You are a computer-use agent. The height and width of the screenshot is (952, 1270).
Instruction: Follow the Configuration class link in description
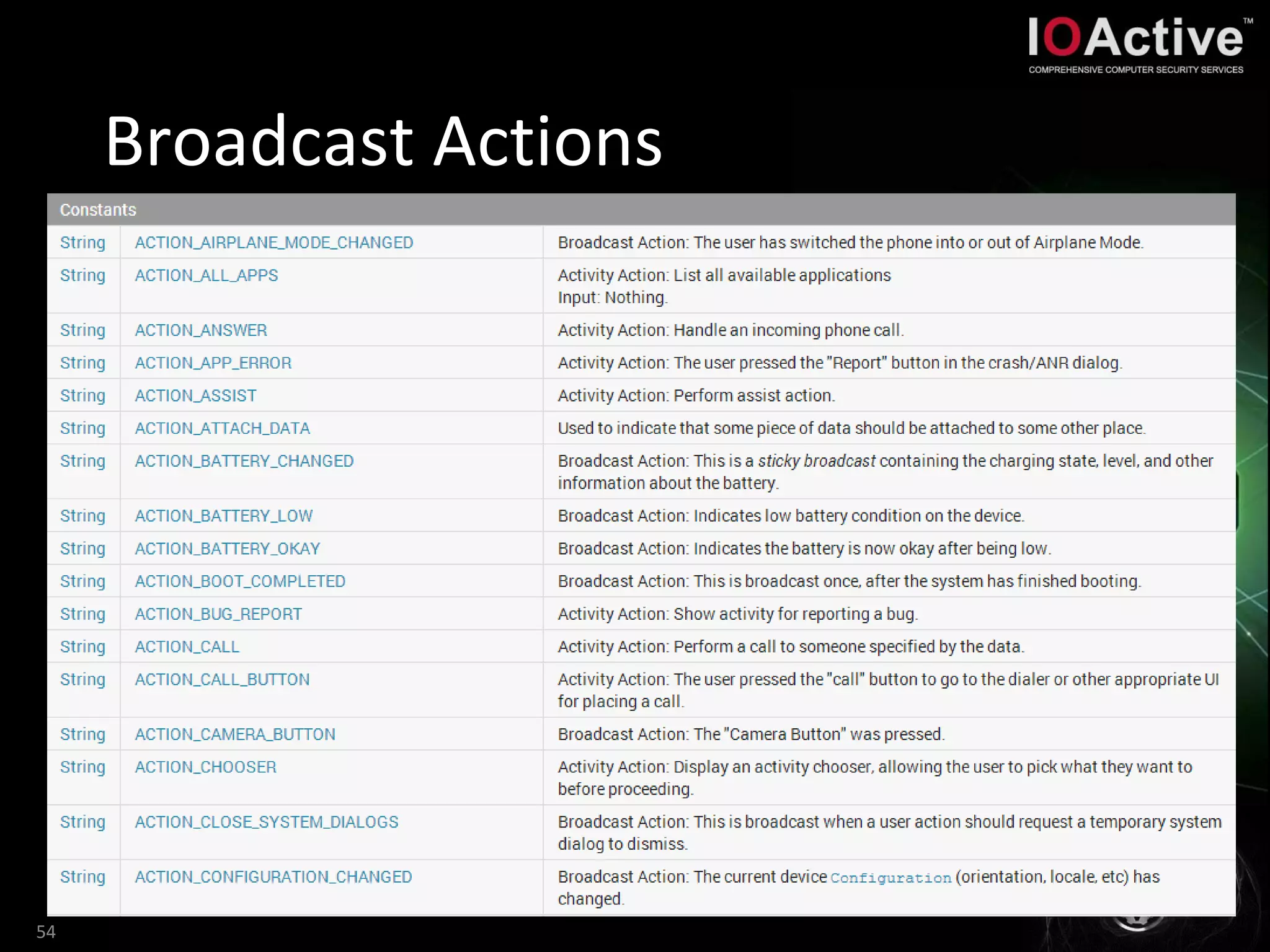[891, 878]
